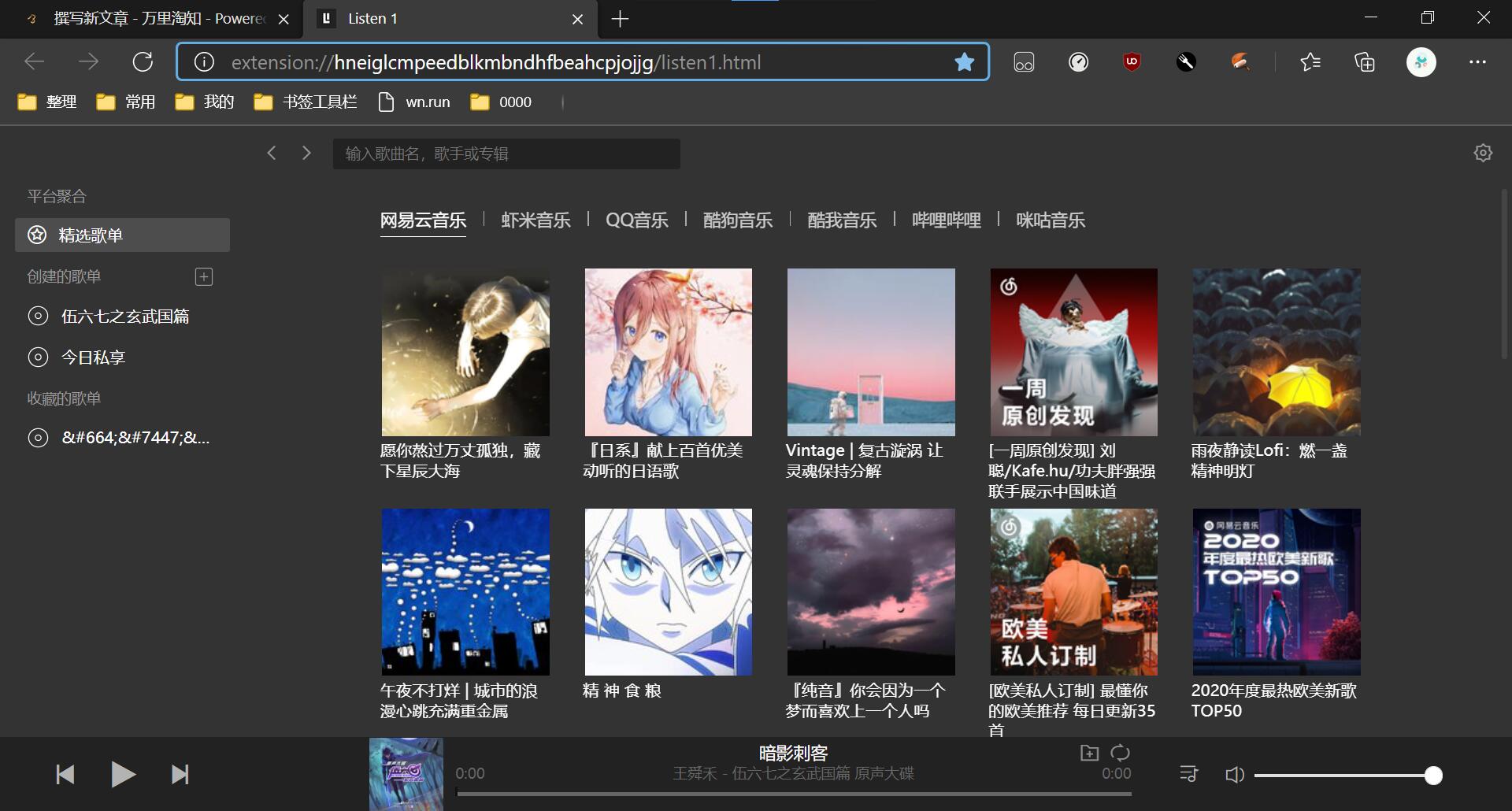Close the Listen 1 browser tab
Image resolution: width=1512 pixels, height=811 pixels.
point(578,19)
